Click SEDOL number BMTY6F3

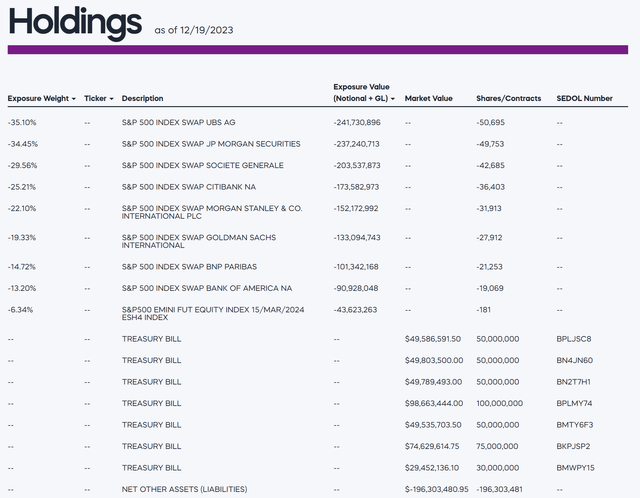575,425
